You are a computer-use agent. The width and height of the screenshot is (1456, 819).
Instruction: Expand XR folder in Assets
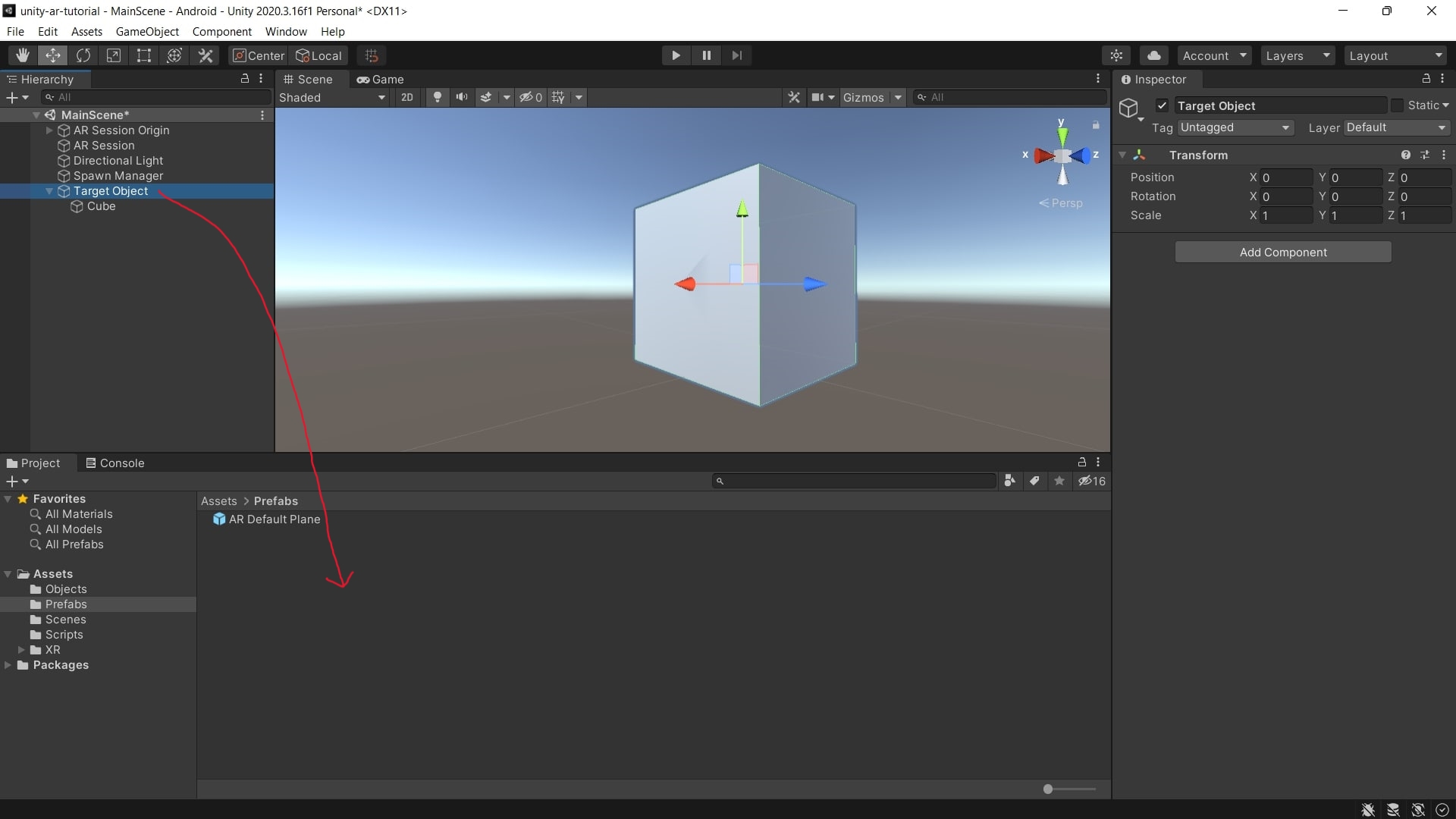(x=21, y=650)
